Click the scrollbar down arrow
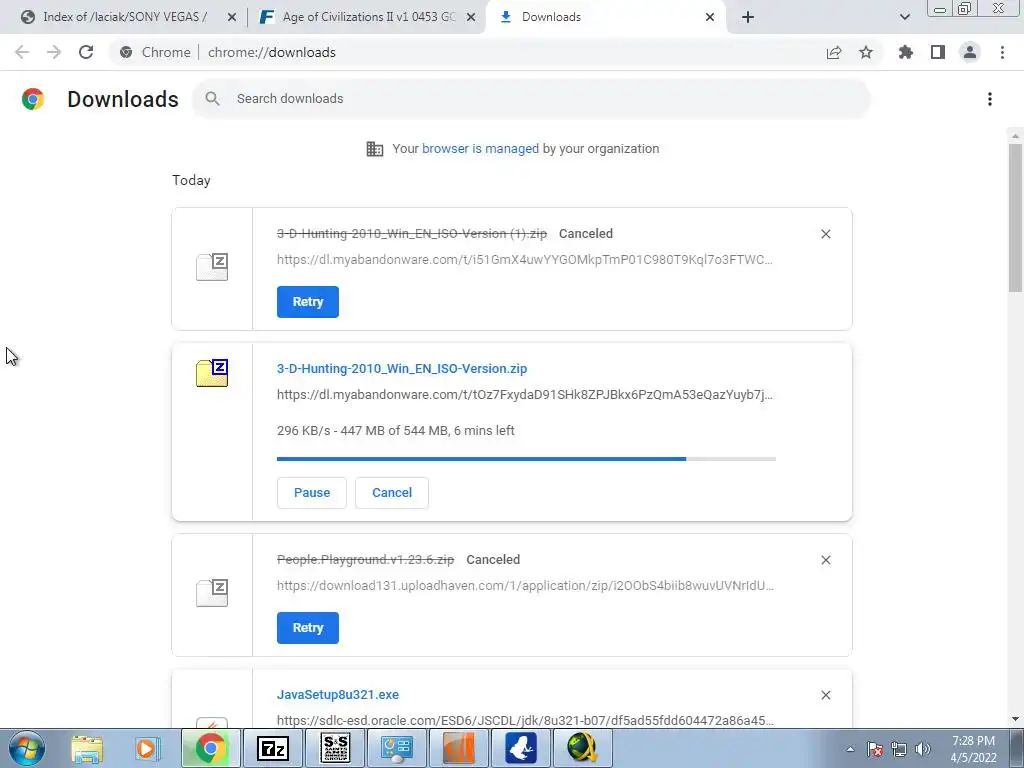1024x768 pixels. (1015, 719)
